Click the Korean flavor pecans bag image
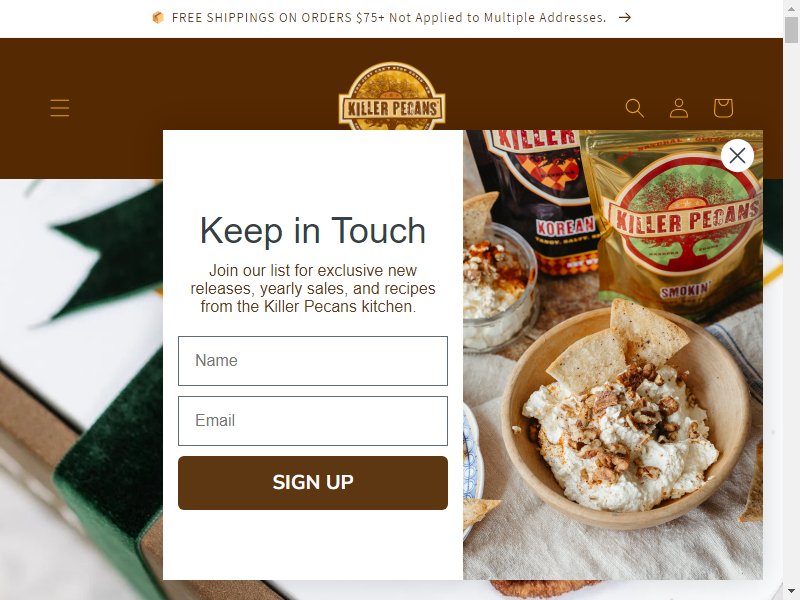 click(536, 202)
